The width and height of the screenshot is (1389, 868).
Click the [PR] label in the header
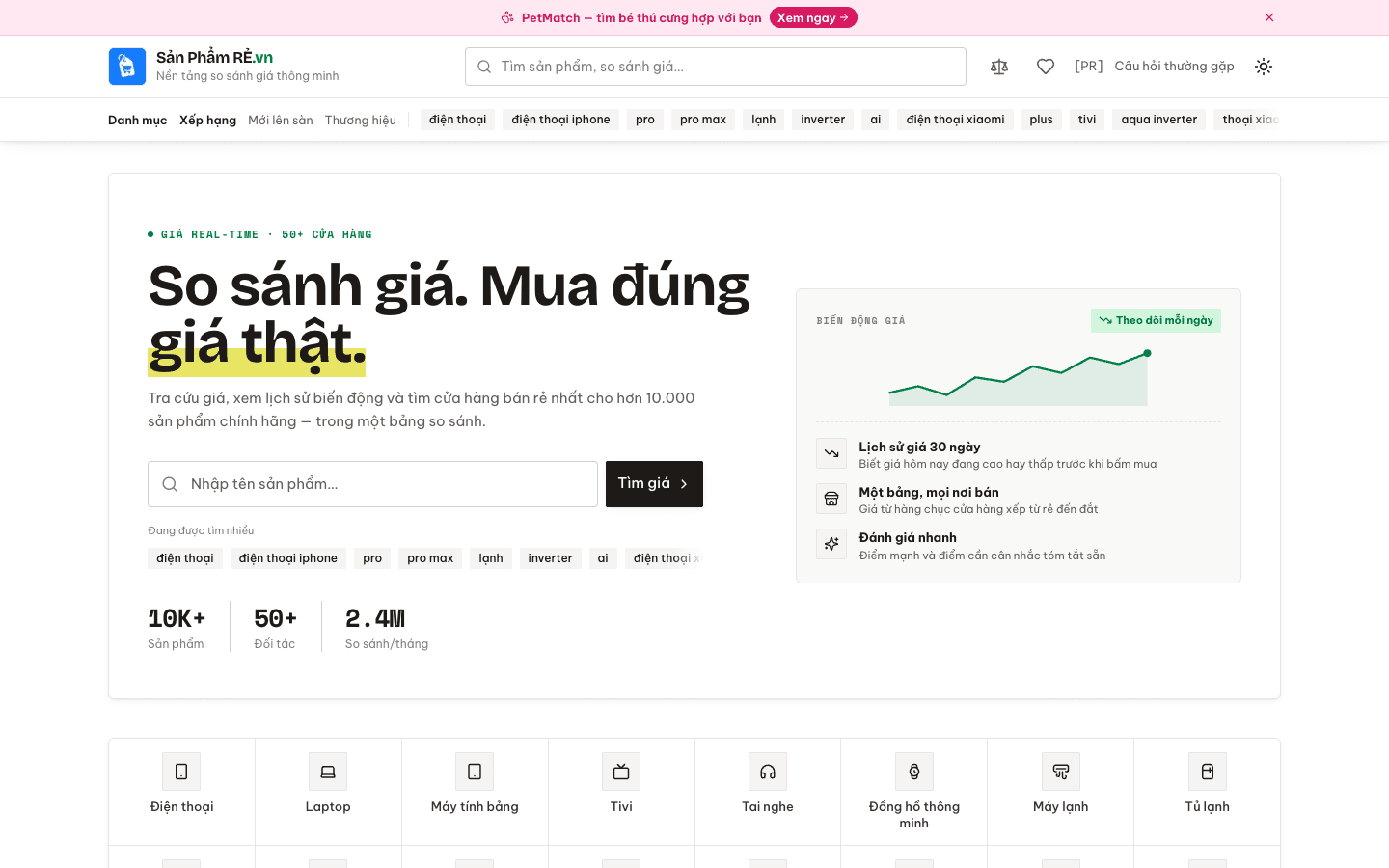(1089, 67)
